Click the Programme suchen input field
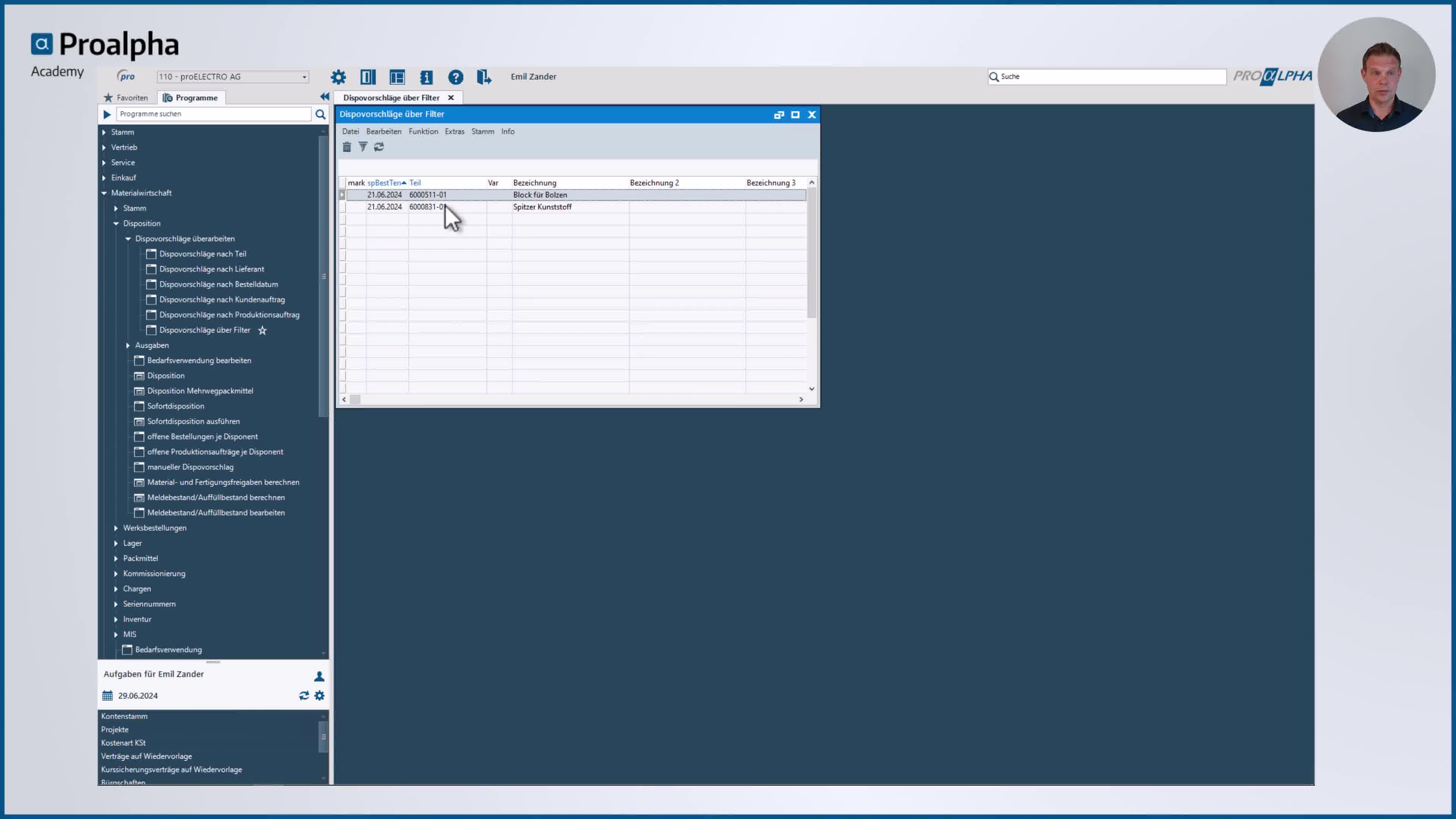Screen dimensions: 1456x819 click(213, 114)
